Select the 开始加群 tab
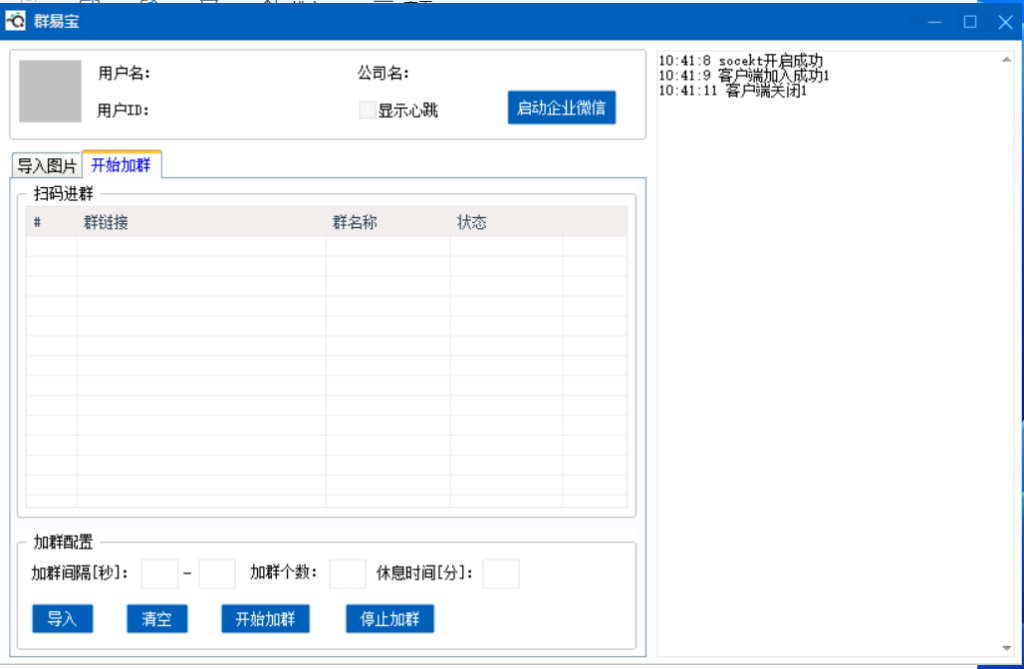The image size is (1024, 669). coord(121,165)
